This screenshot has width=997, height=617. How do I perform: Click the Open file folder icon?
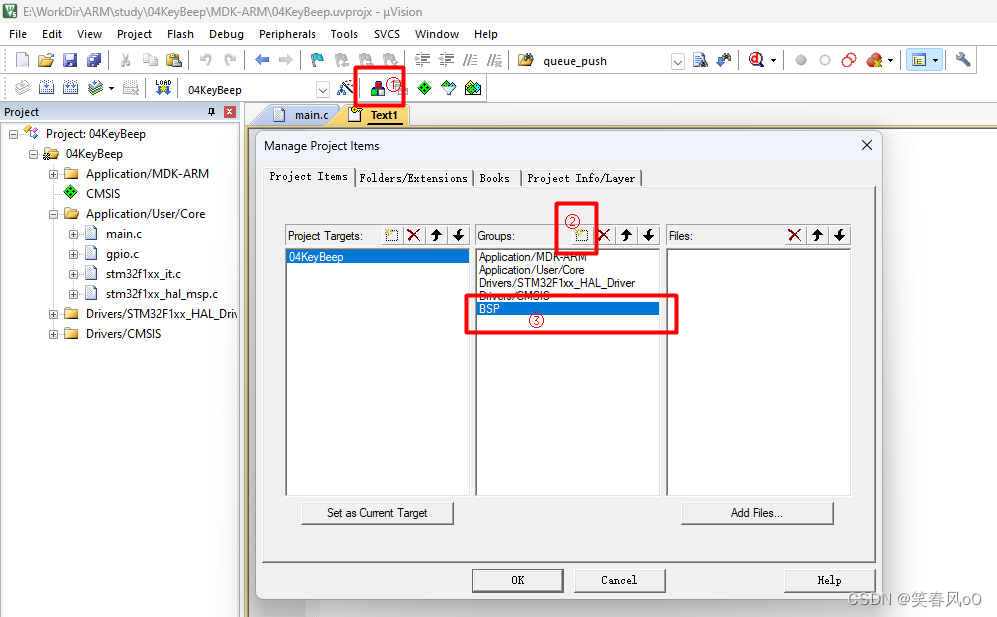coord(46,60)
